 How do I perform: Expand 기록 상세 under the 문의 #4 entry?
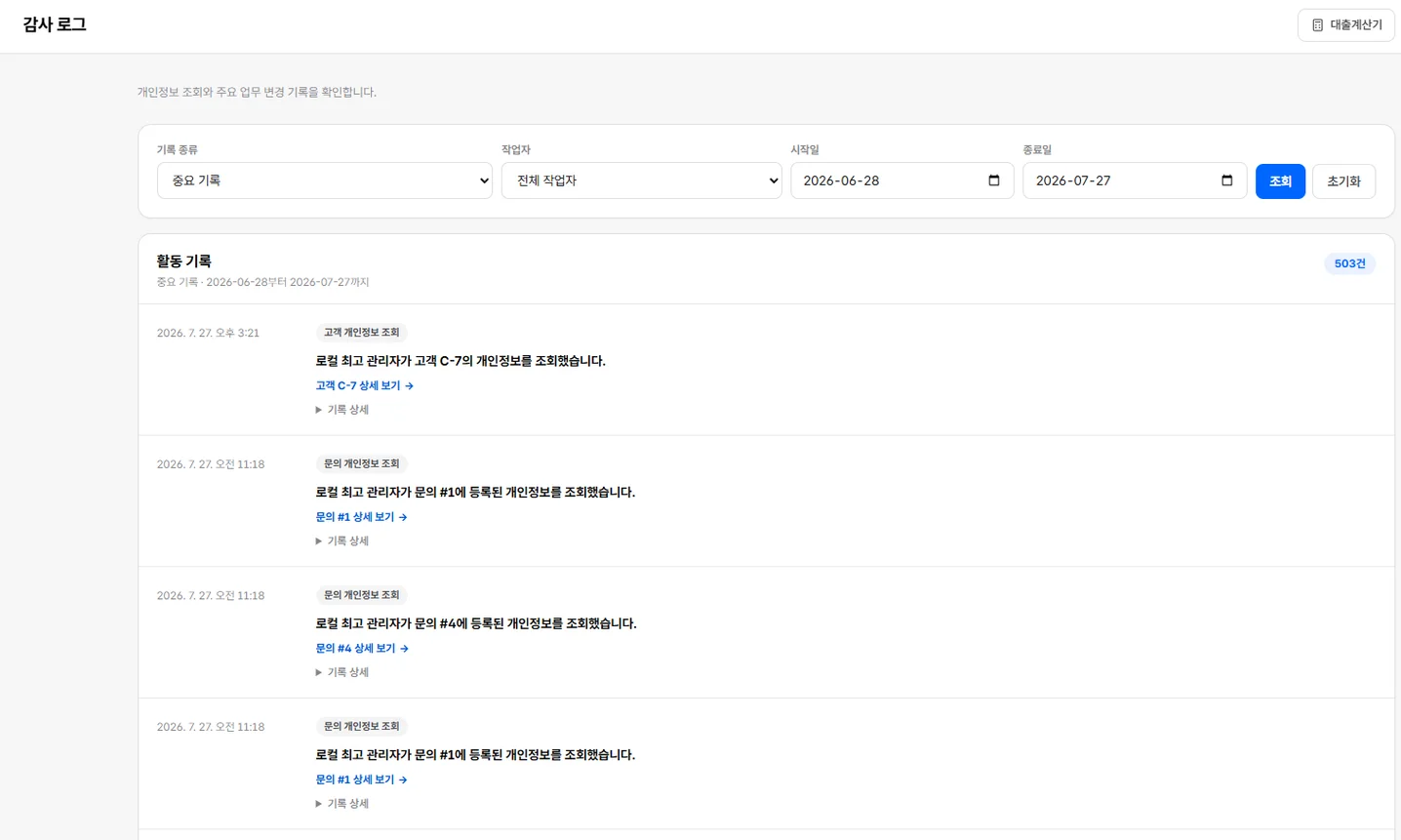coord(342,672)
